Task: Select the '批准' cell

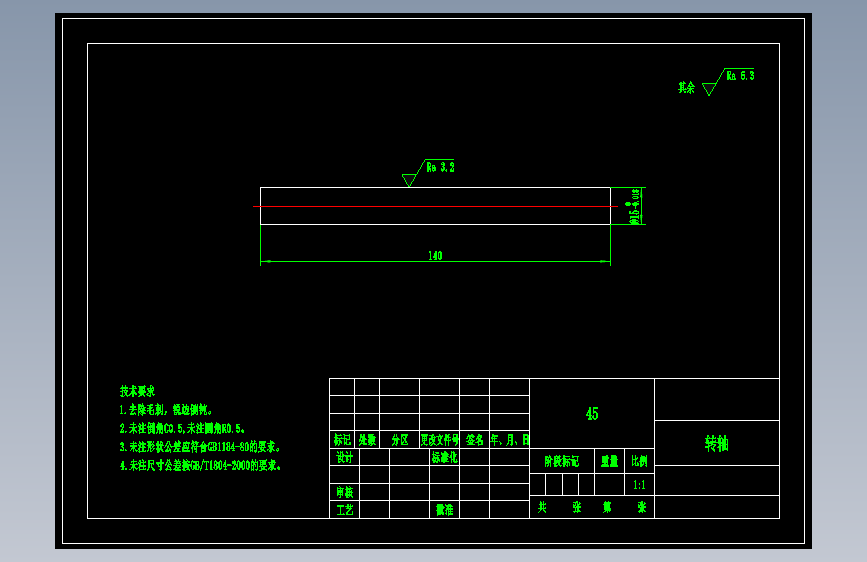Action: point(445,509)
